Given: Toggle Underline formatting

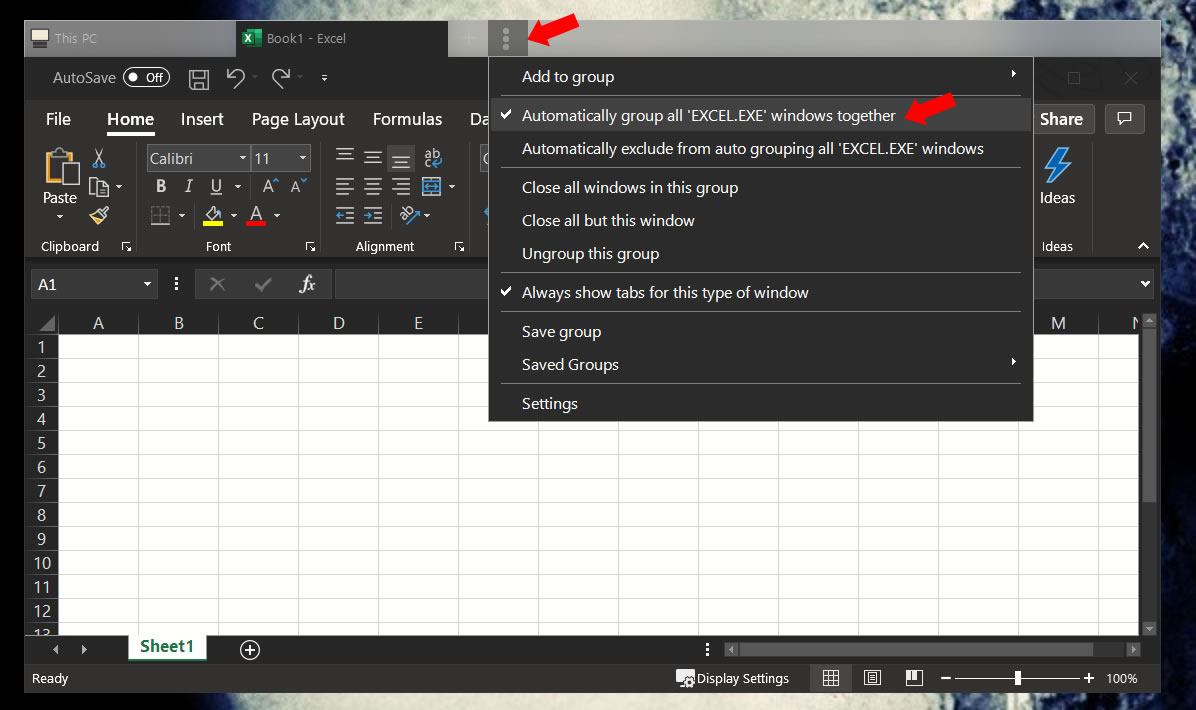Looking at the screenshot, I should (x=217, y=186).
